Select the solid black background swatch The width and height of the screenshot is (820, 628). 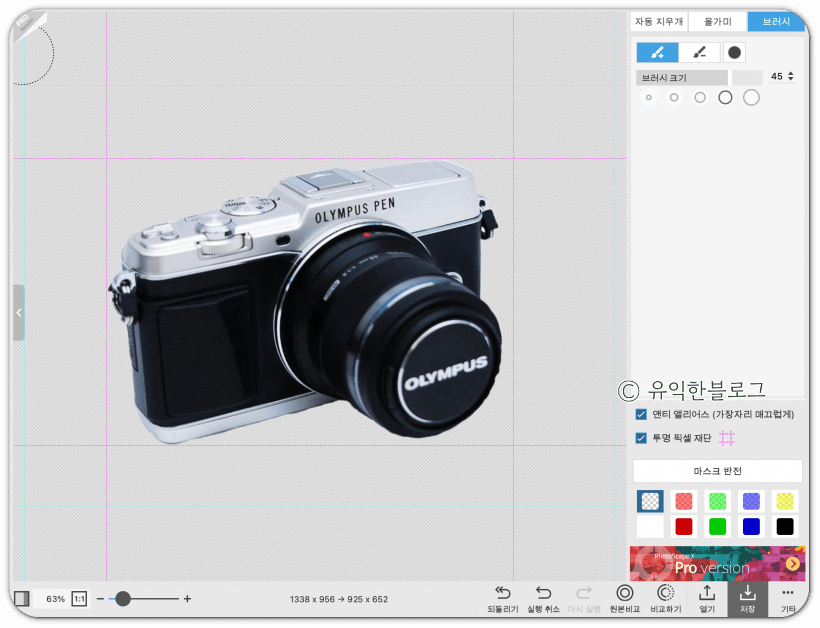pyautogui.click(x=785, y=527)
